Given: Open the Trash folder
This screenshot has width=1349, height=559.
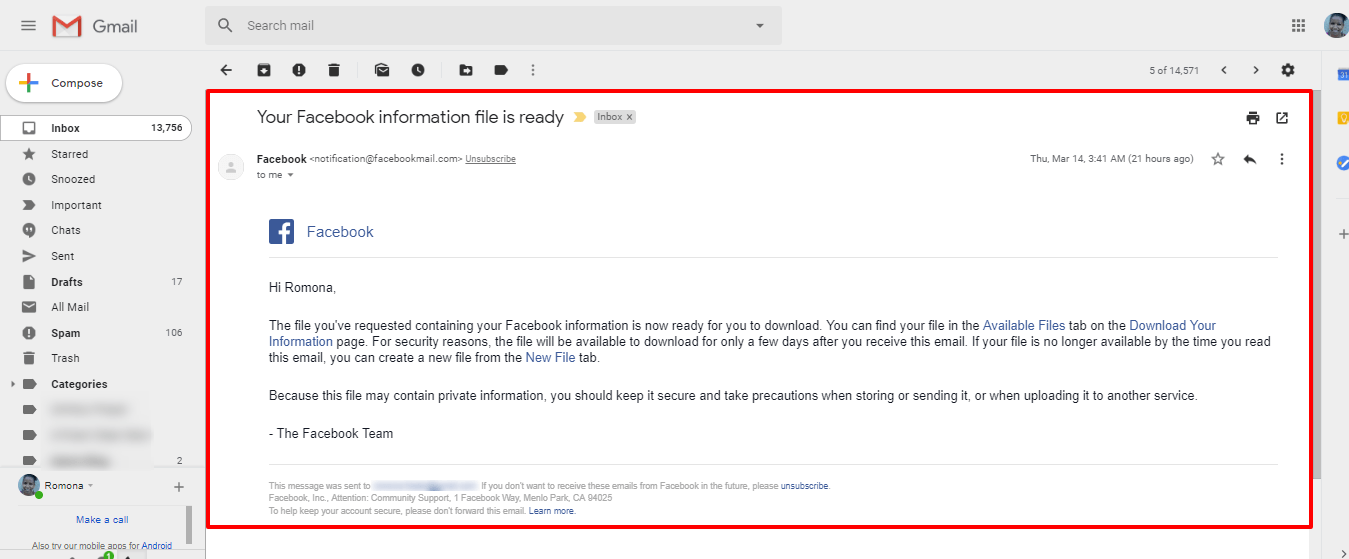Looking at the screenshot, I should (x=96, y=358).
